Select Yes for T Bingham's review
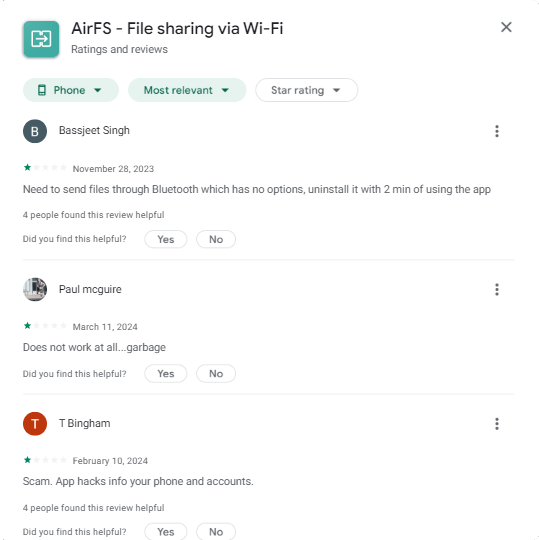The width and height of the screenshot is (539, 540). coord(166,532)
